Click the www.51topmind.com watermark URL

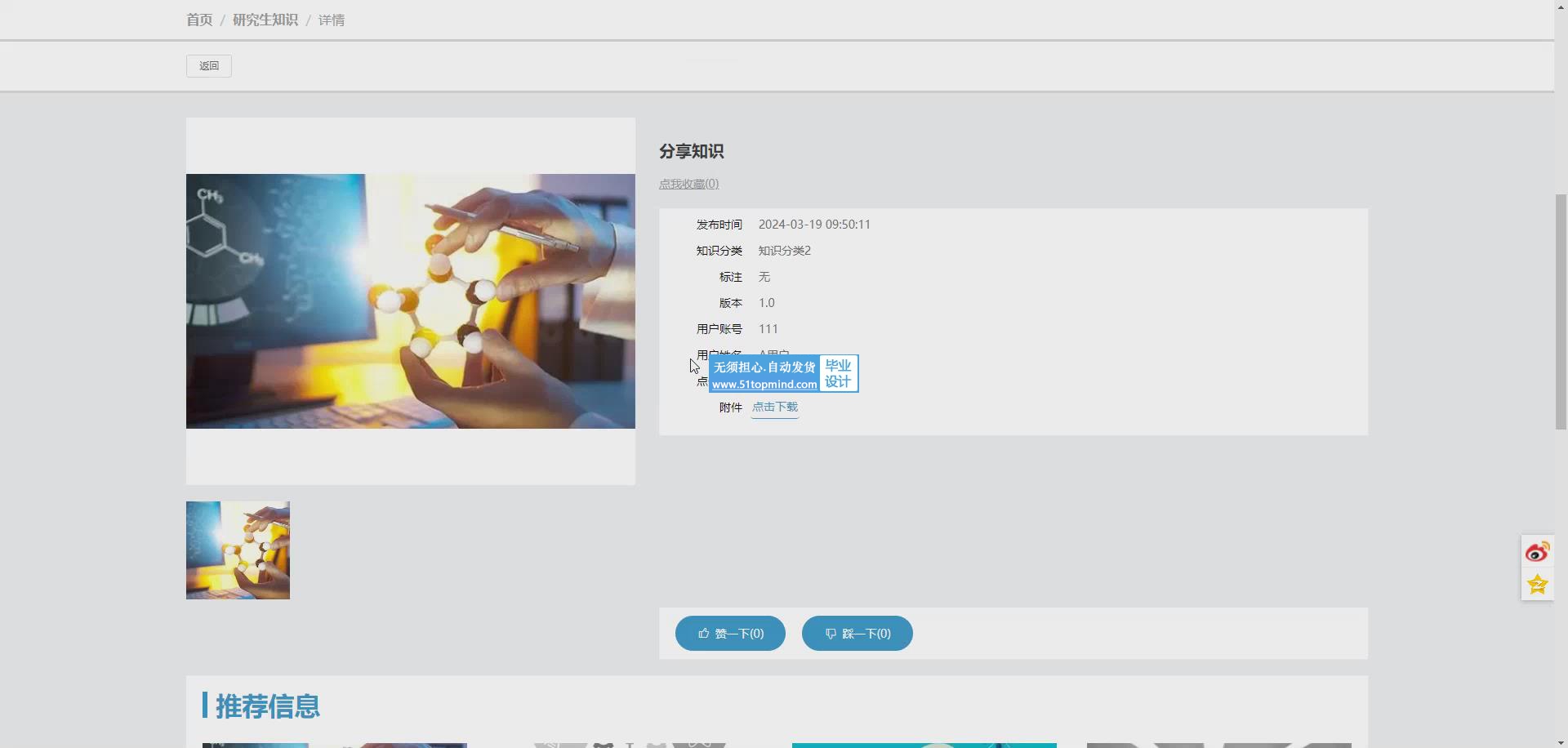pos(764,385)
